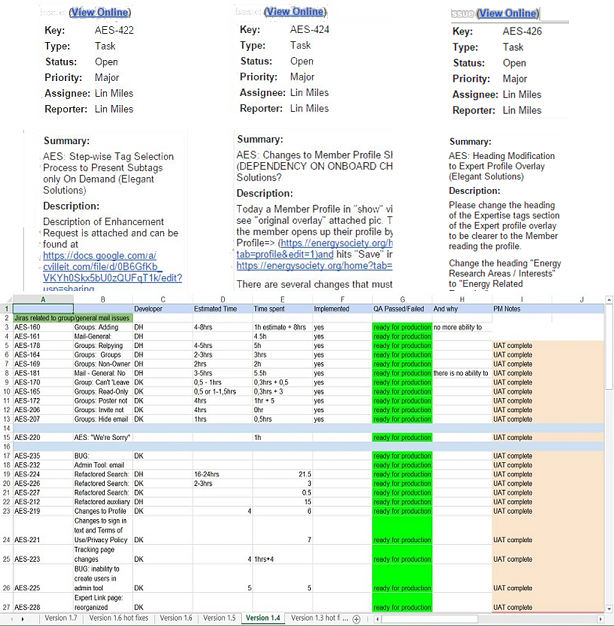Select 'Groups: Adding' cell in AES-160 row
Viewport: 614px width, 626px height.
tap(103, 327)
